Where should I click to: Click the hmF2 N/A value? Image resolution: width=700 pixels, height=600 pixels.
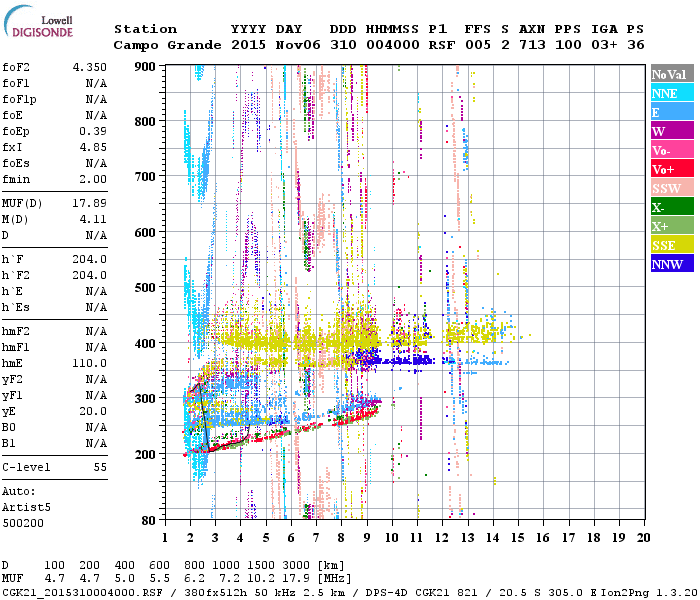tap(96, 331)
